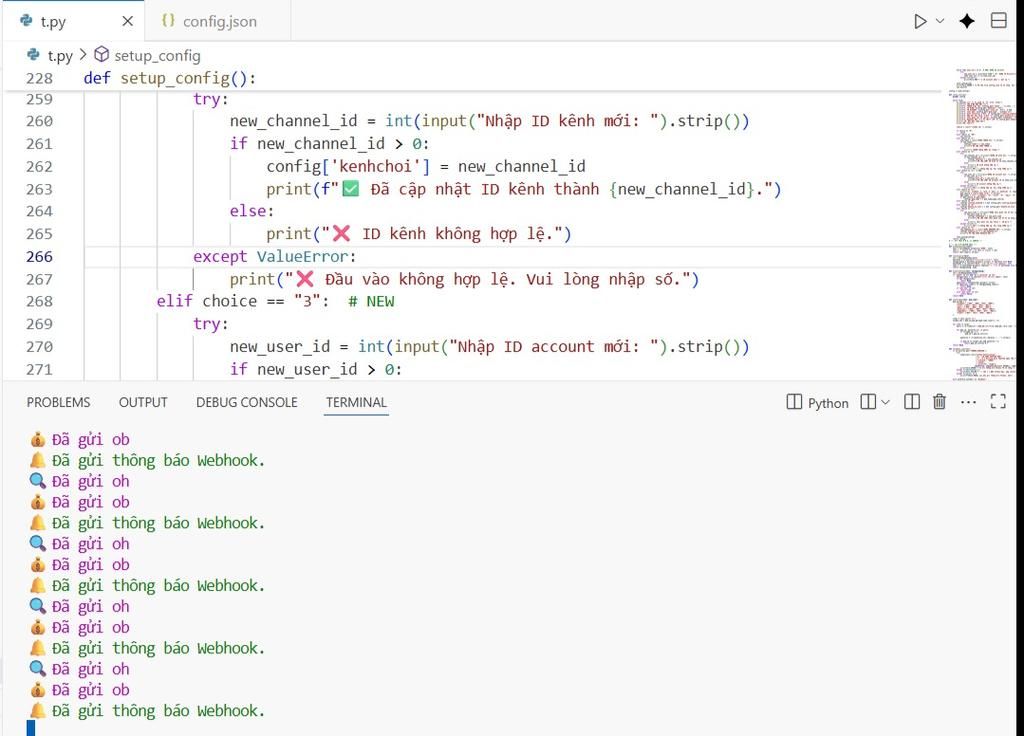
Task: Click Python file icon on t.py tab
Action: (x=26, y=21)
